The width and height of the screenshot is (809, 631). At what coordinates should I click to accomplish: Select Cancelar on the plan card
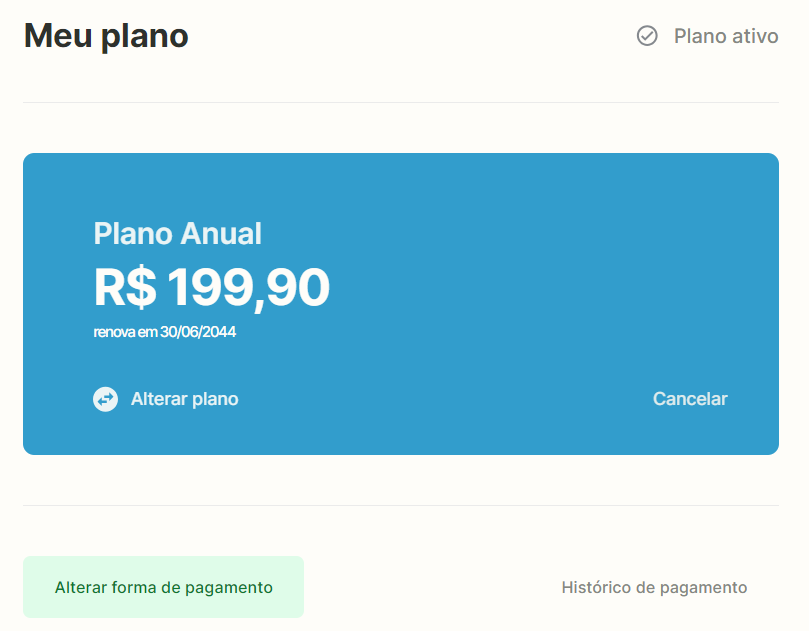(690, 399)
